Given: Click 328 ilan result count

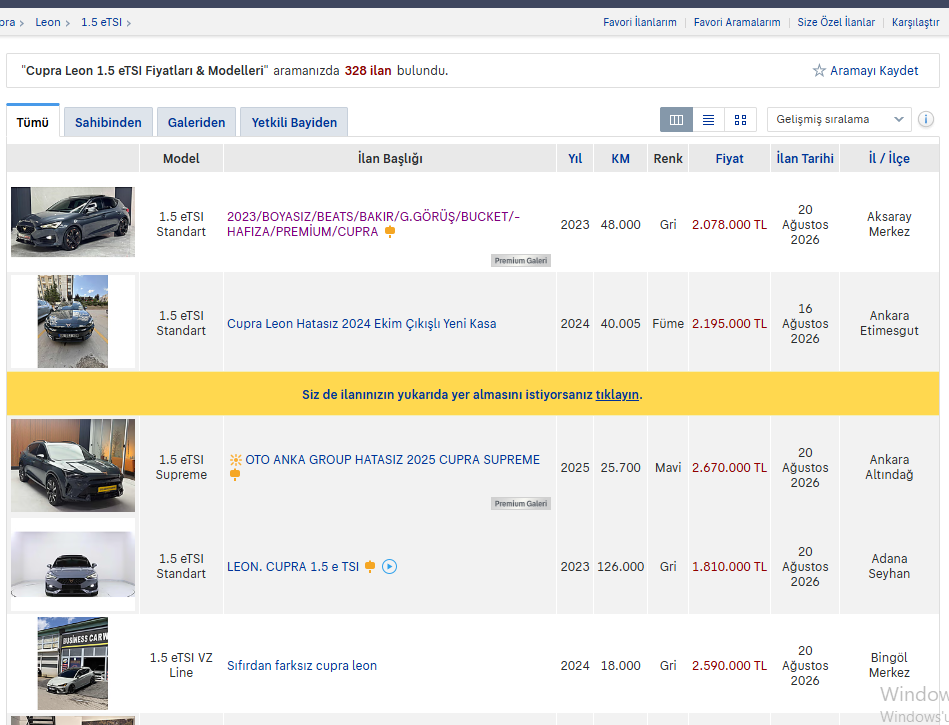Looking at the screenshot, I should click(368, 71).
